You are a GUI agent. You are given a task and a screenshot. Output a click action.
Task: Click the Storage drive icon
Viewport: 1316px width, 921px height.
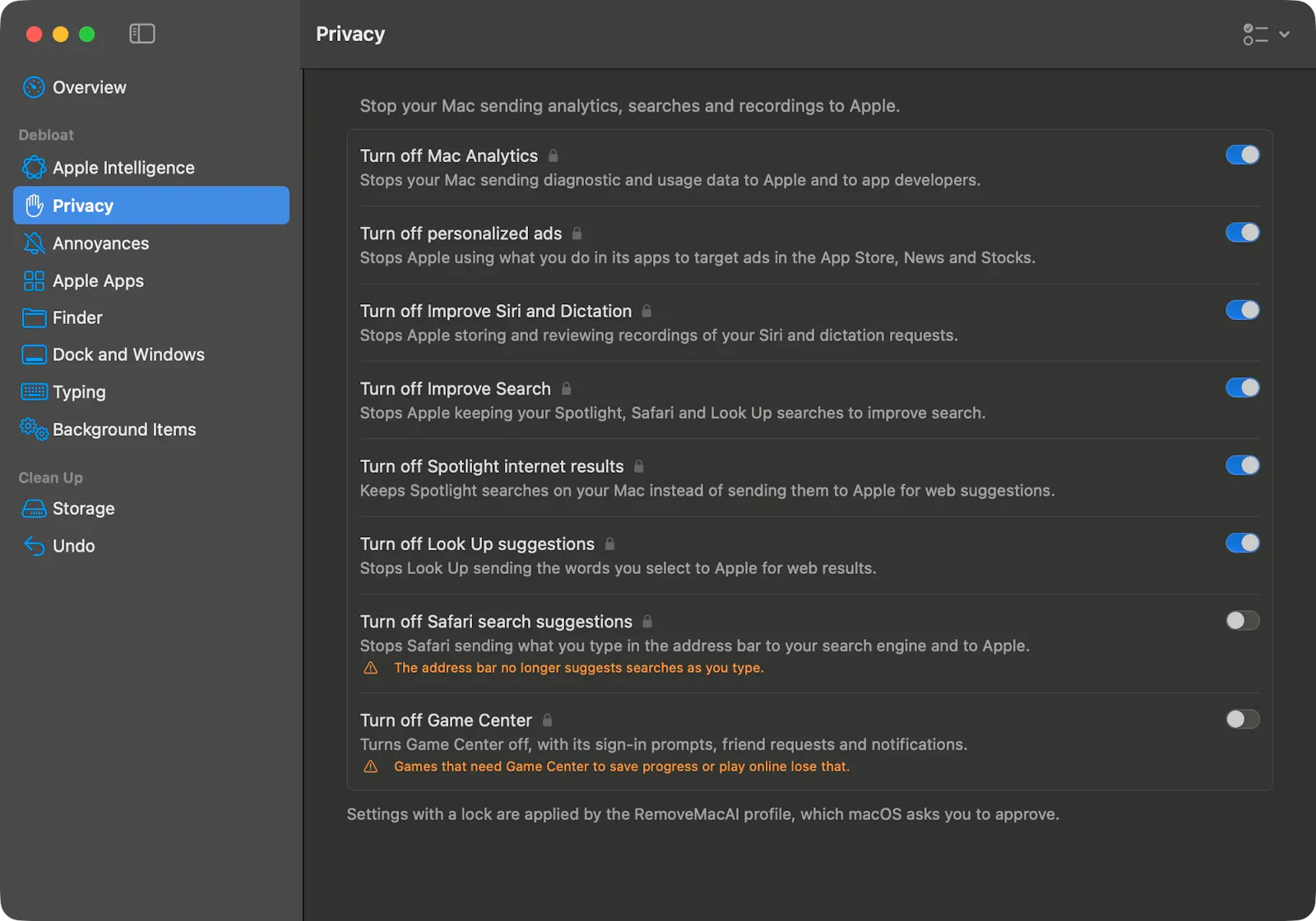click(x=34, y=509)
